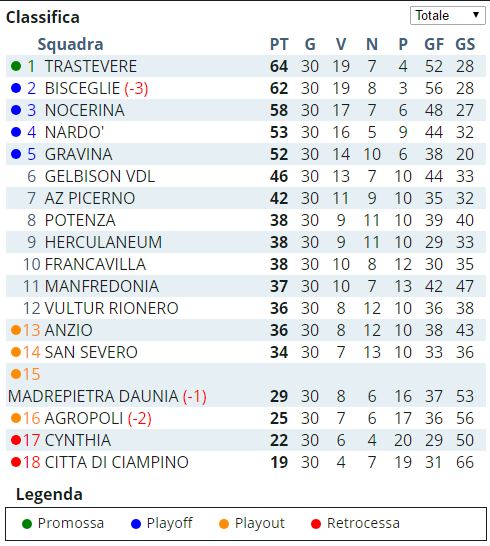
Task: Click the Retrocessa legend label
Action: pyautogui.click(x=363, y=523)
